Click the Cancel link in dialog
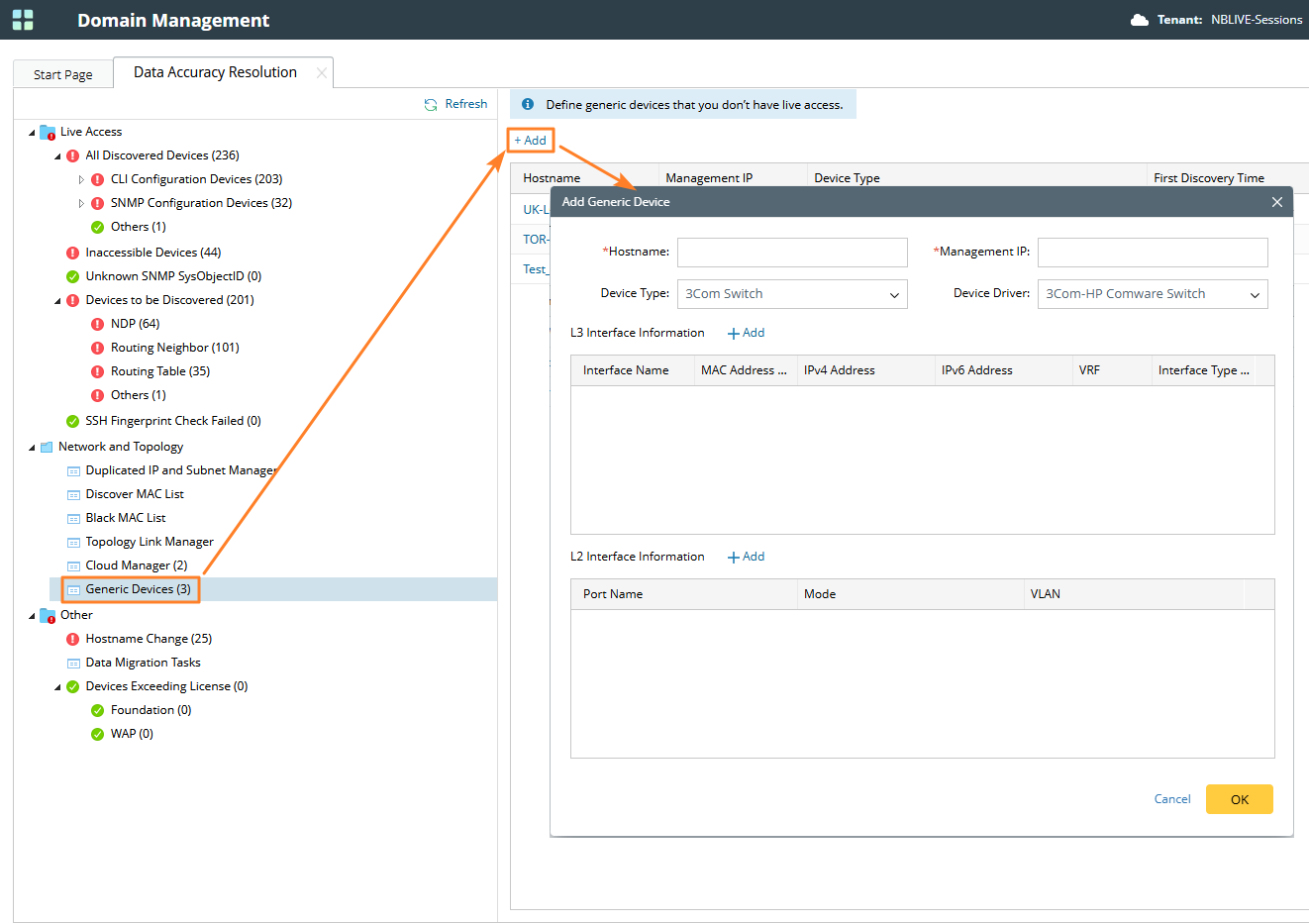1309x924 pixels. tap(1172, 799)
